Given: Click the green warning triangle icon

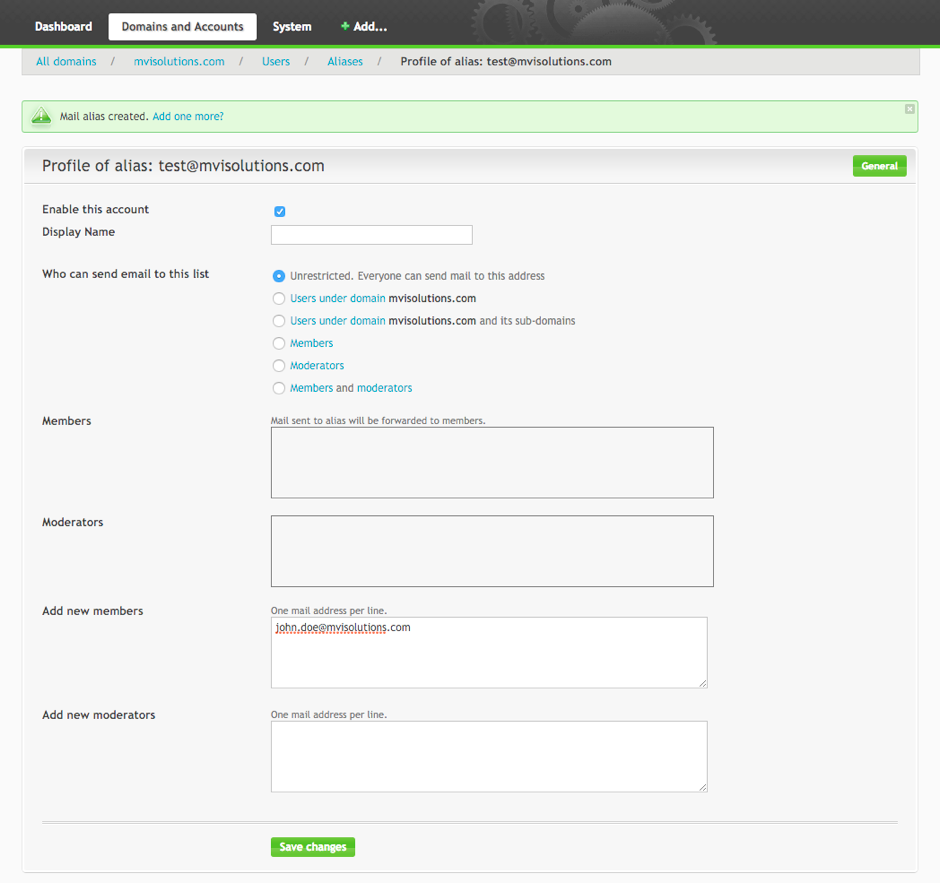Looking at the screenshot, I should click(x=41, y=115).
